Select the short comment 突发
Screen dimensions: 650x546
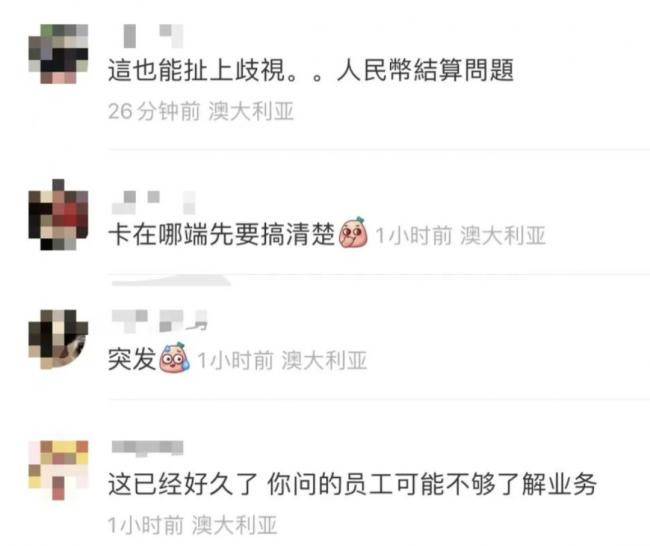[132, 359]
